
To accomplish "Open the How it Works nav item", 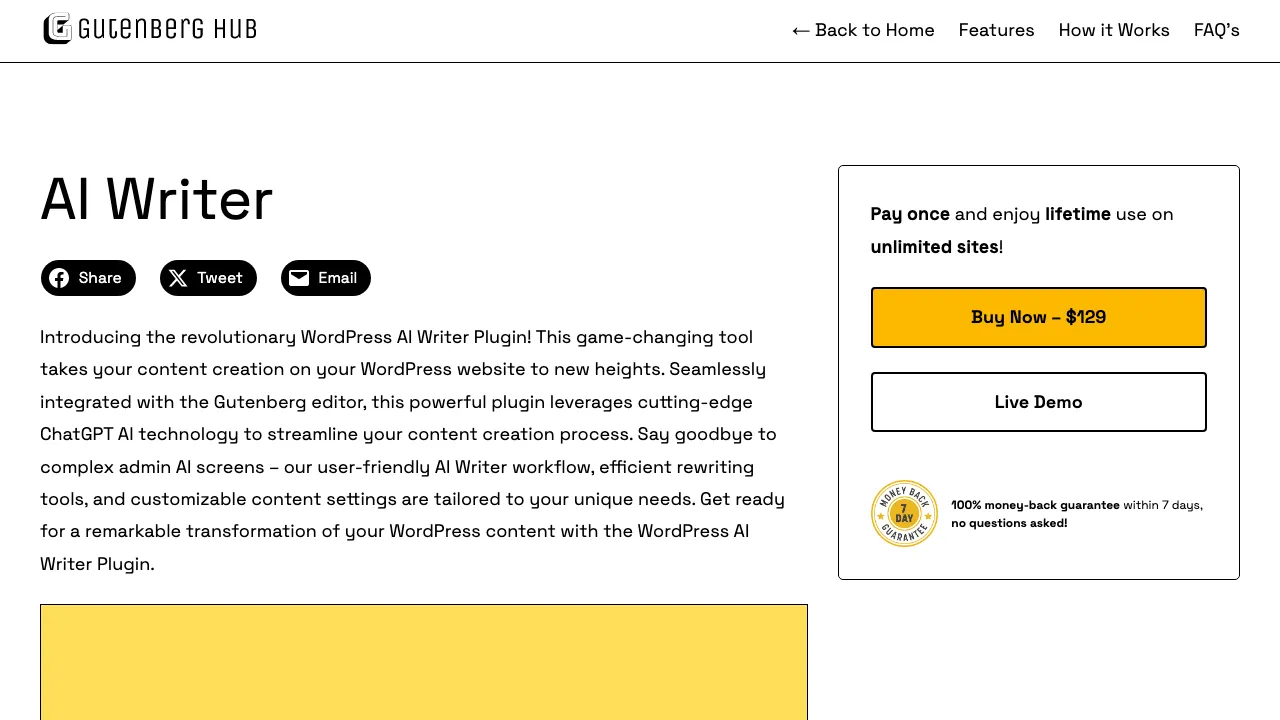I will coord(1114,30).
